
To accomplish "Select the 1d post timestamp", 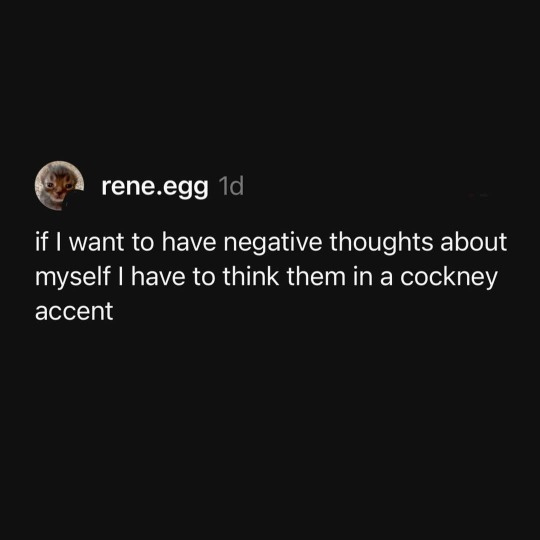I will coord(231,186).
